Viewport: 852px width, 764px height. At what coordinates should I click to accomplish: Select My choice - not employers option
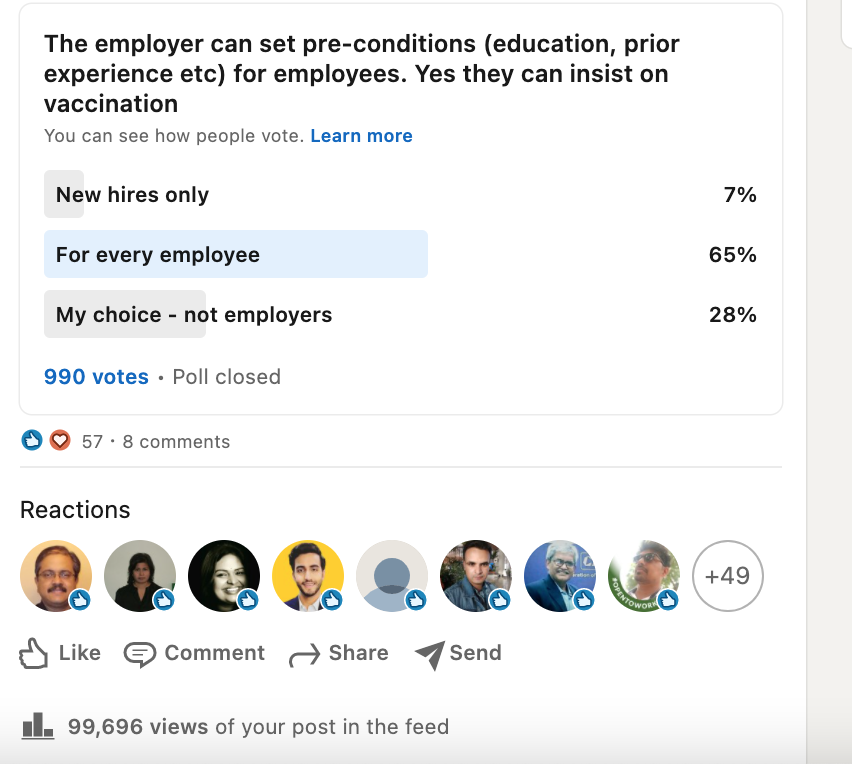[x=194, y=315]
